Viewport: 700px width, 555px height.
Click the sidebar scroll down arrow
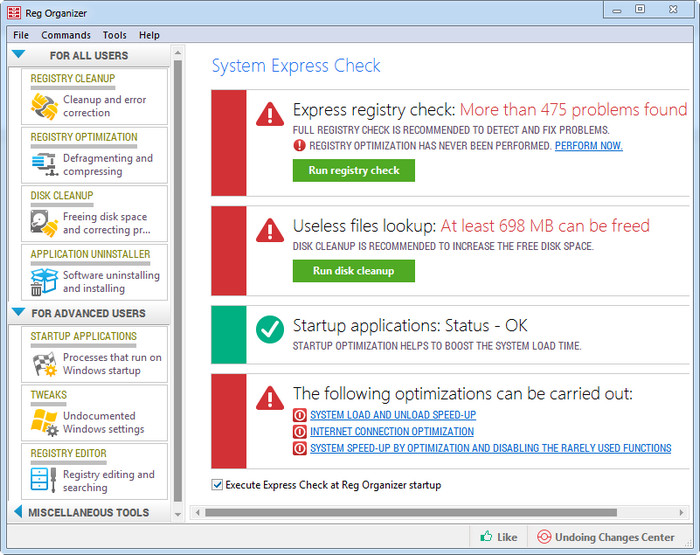pos(178,515)
